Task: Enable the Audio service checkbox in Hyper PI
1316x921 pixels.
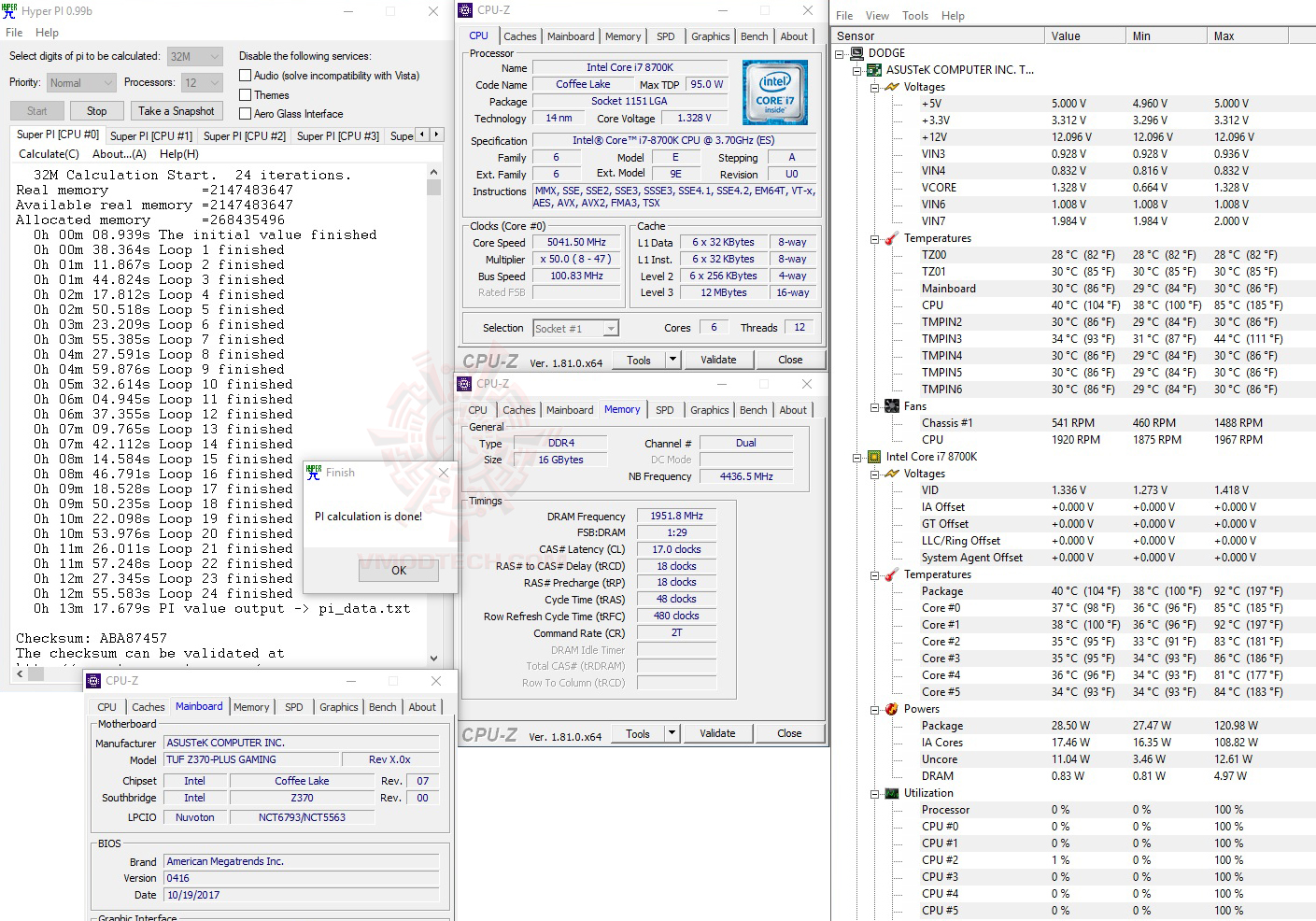Action: point(244,75)
